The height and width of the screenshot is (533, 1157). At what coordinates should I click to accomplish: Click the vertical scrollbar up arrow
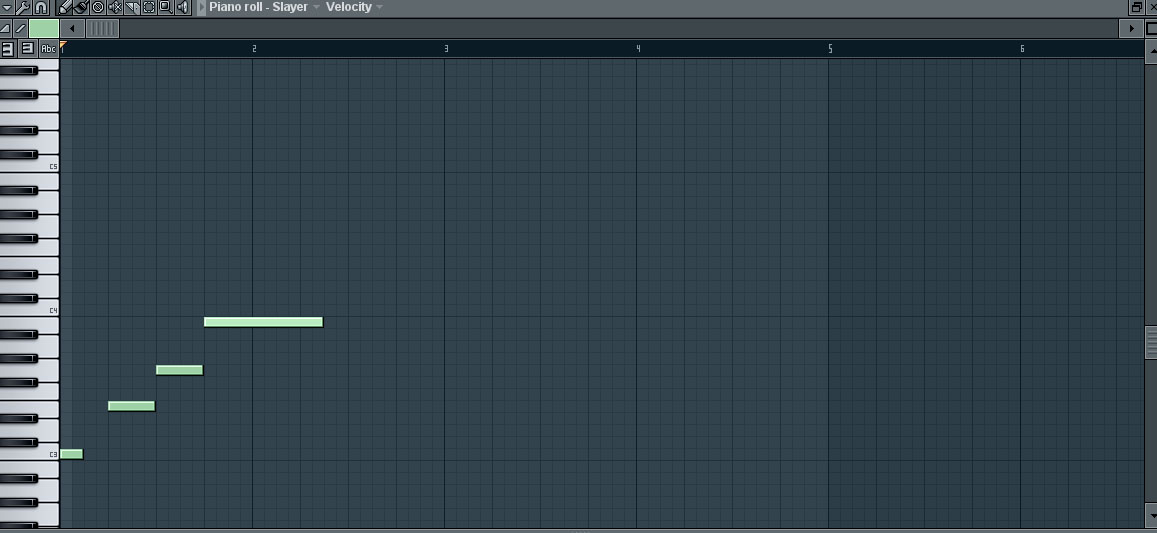click(x=1150, y=50)
